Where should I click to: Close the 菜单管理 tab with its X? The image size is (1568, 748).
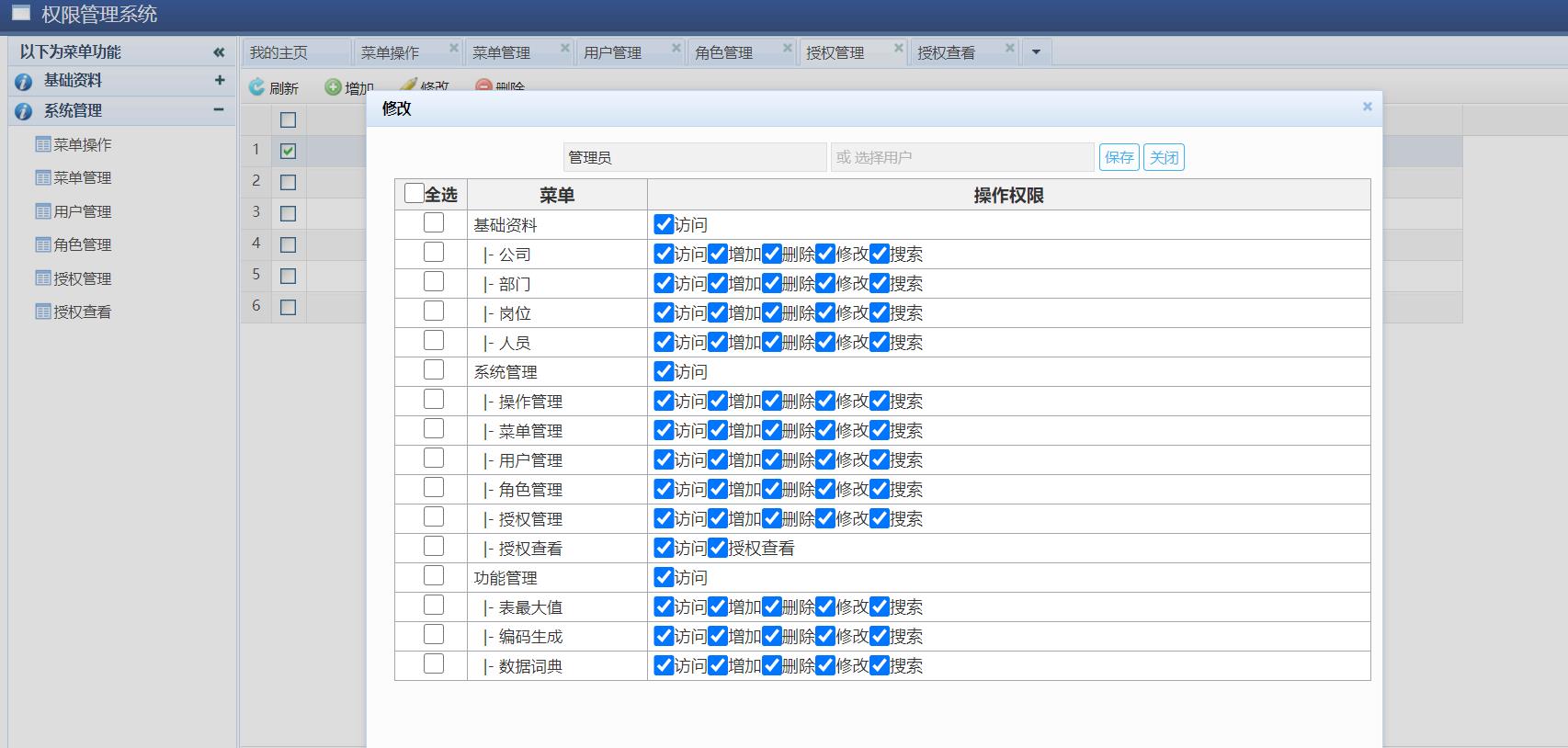pyautogui.click(x=565, y=48)
